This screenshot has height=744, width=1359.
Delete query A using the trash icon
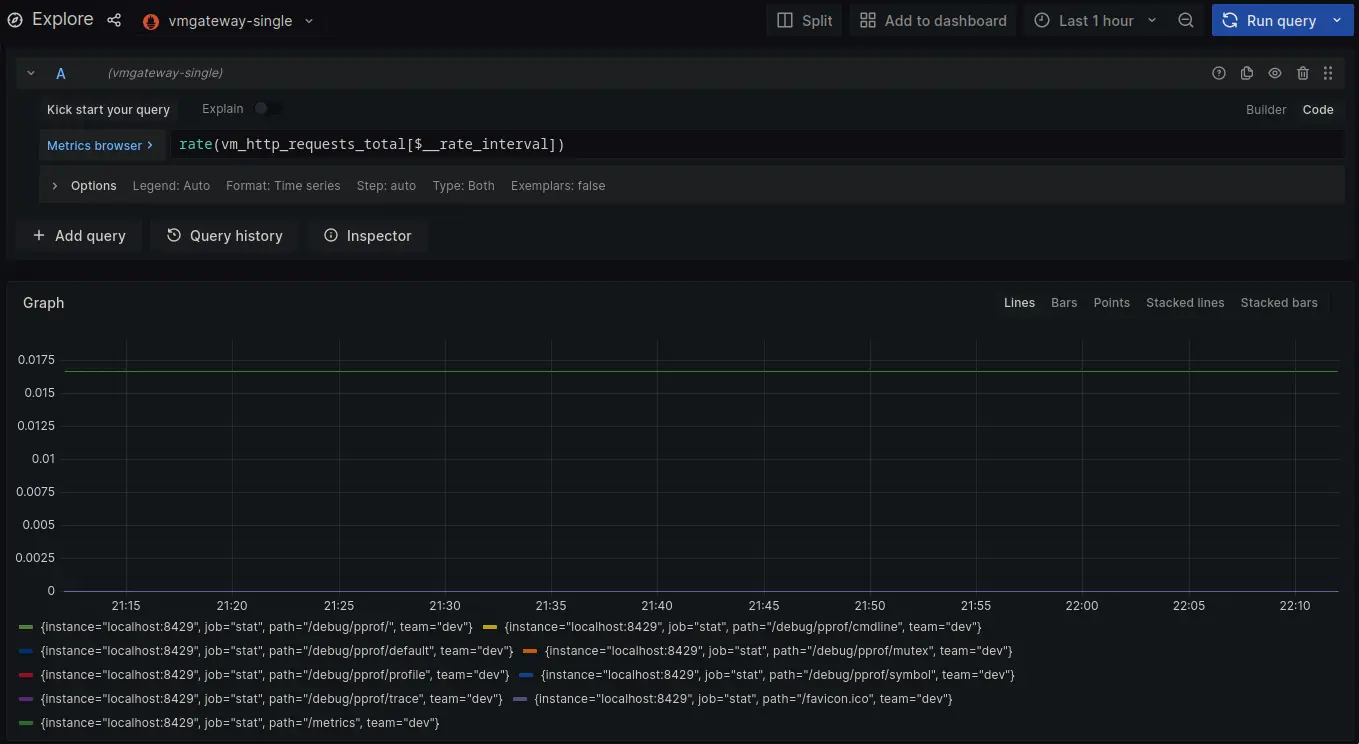pyautogui.click(x=1302, y=73)
